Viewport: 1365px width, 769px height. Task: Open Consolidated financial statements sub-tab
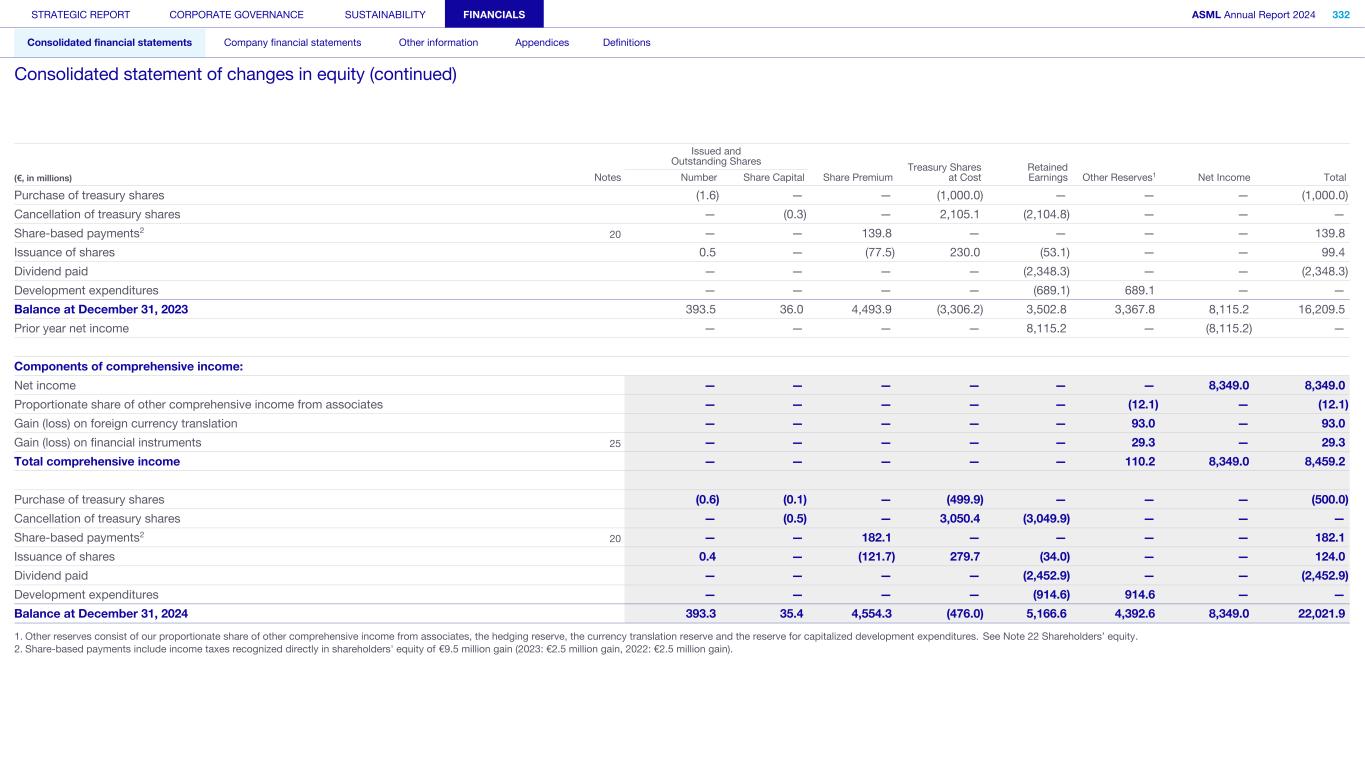pos(109,43)
